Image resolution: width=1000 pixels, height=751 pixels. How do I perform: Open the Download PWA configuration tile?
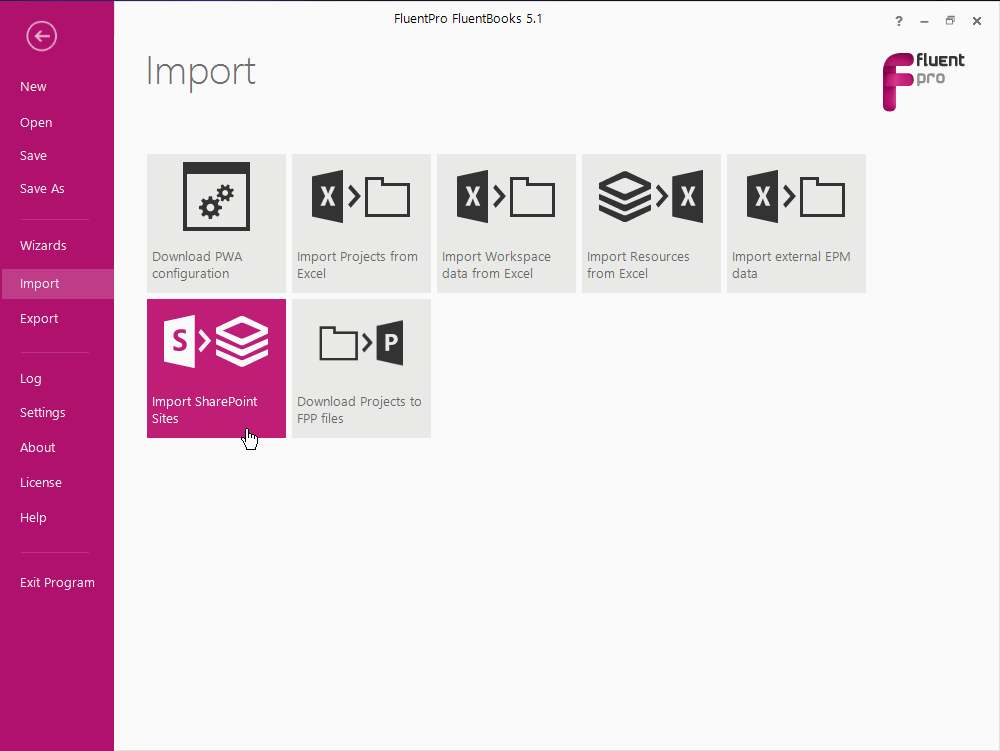(x=216, y=223)
